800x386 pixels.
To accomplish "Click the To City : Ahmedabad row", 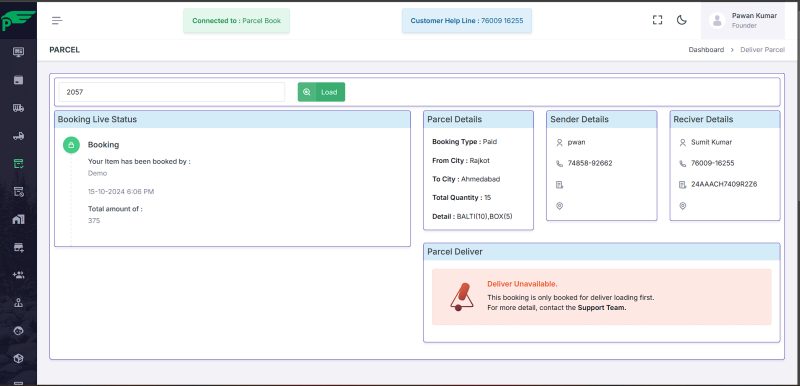I will click(466, 179).
